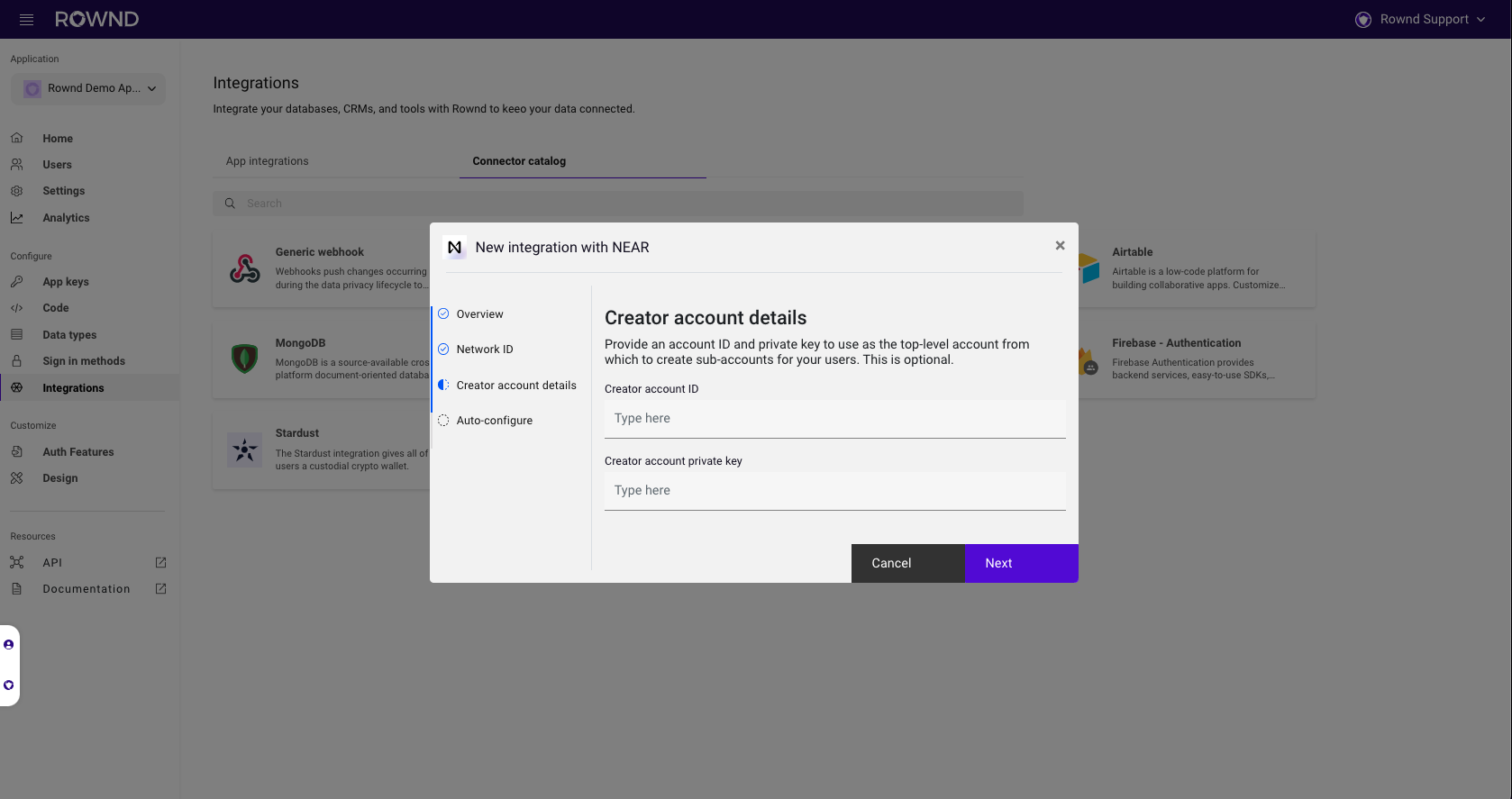Viewport: 1512px width, 799px height.
Task: Click the Creator account private key field
Action: click(834, 491)
